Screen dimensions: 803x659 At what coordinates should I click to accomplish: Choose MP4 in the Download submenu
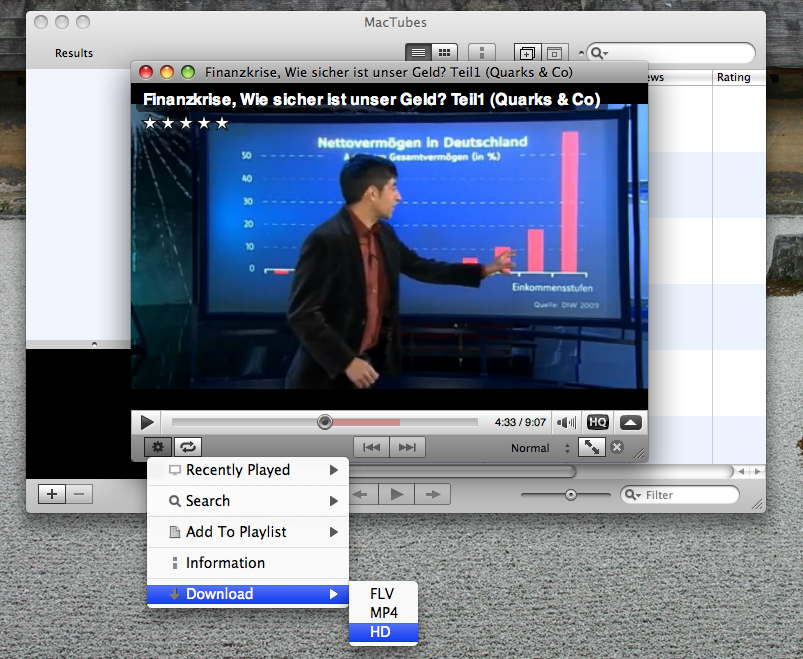383,612
